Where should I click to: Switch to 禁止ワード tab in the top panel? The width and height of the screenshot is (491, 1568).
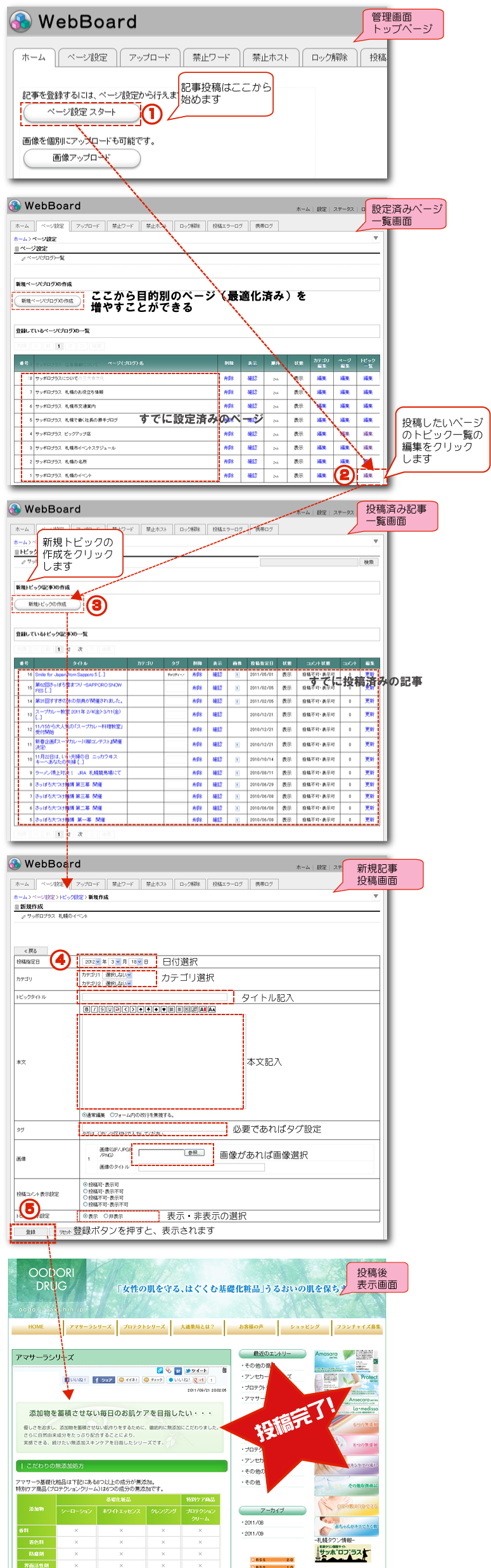tap(211, 58)
